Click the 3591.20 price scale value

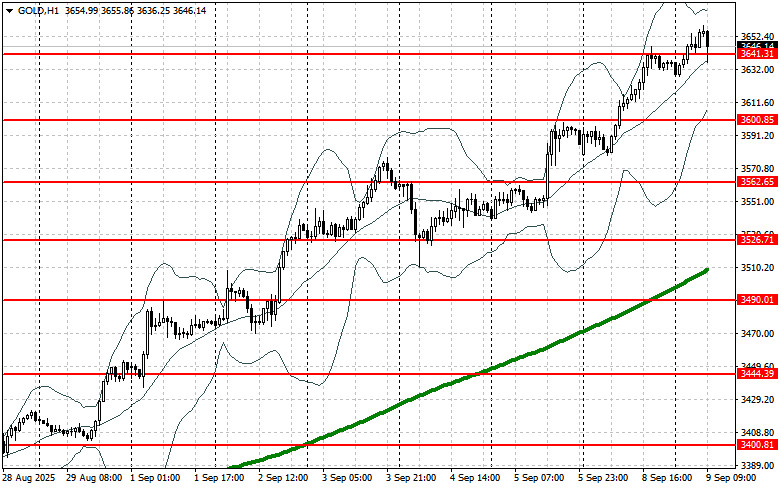tap(758, 135)
